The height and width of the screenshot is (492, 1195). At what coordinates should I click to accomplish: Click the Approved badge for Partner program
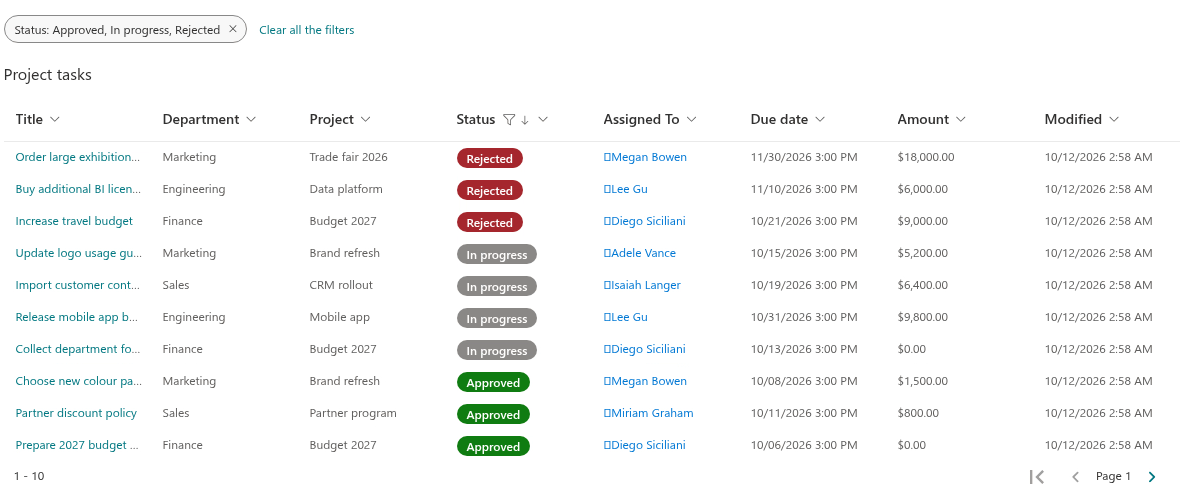493,414
